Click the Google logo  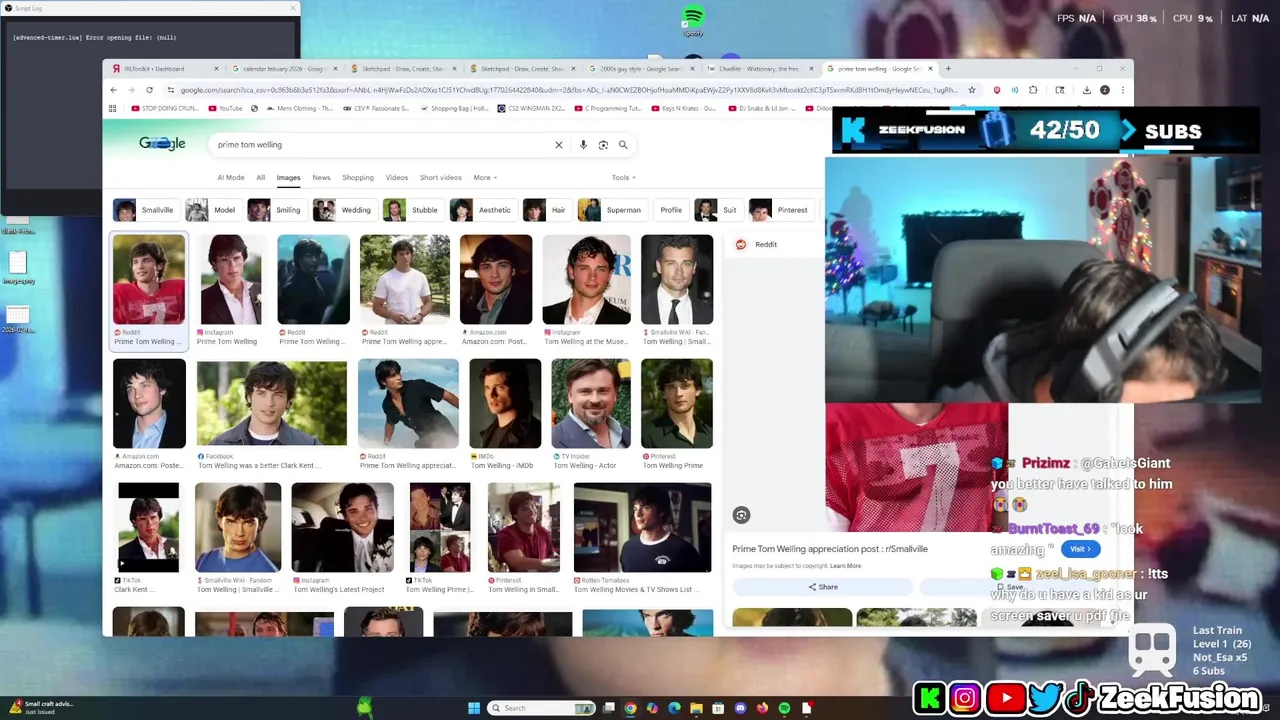pyautogui.click(x=162, y=144)
